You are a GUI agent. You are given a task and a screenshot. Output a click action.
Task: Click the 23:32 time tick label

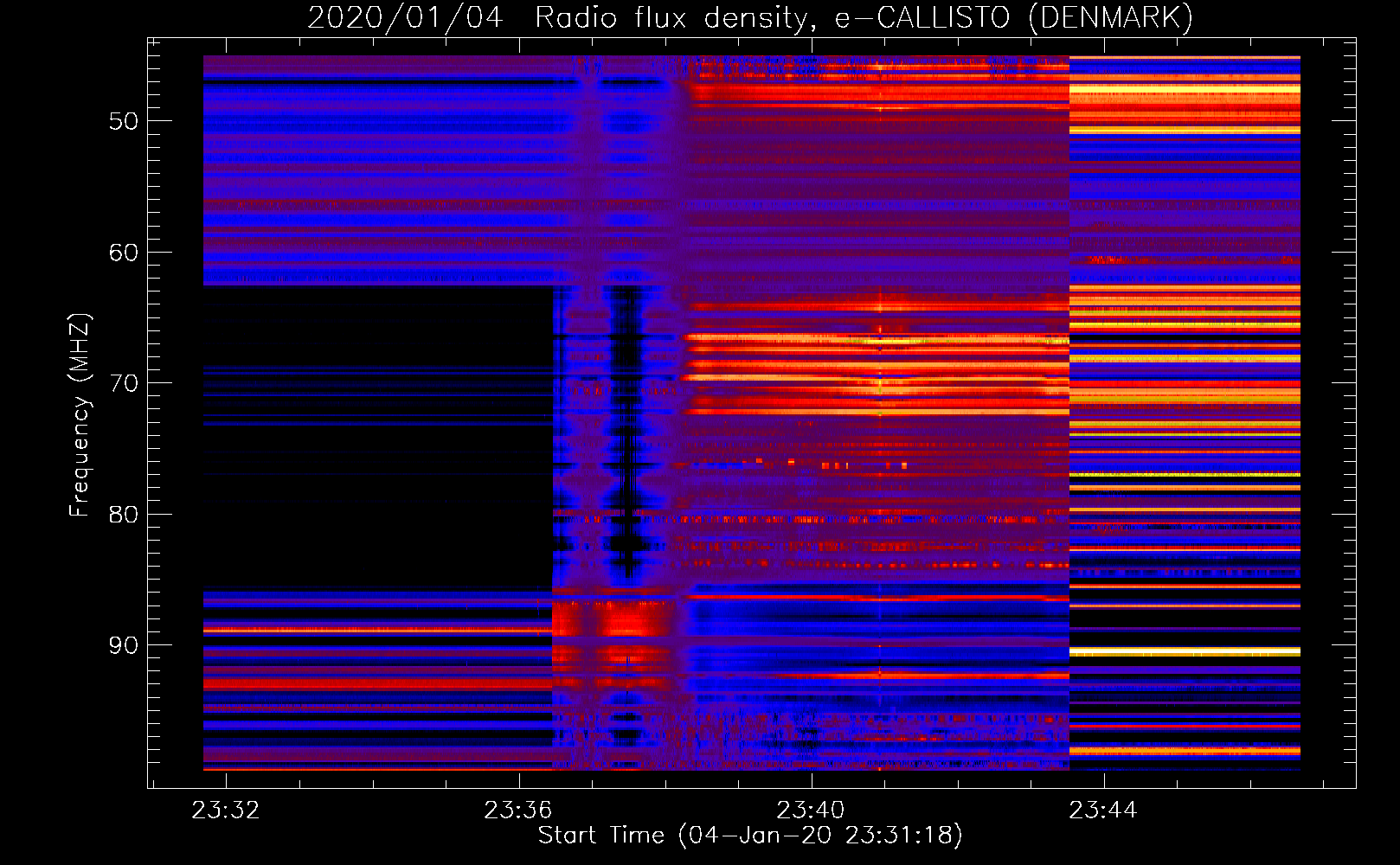coord(226,811)
